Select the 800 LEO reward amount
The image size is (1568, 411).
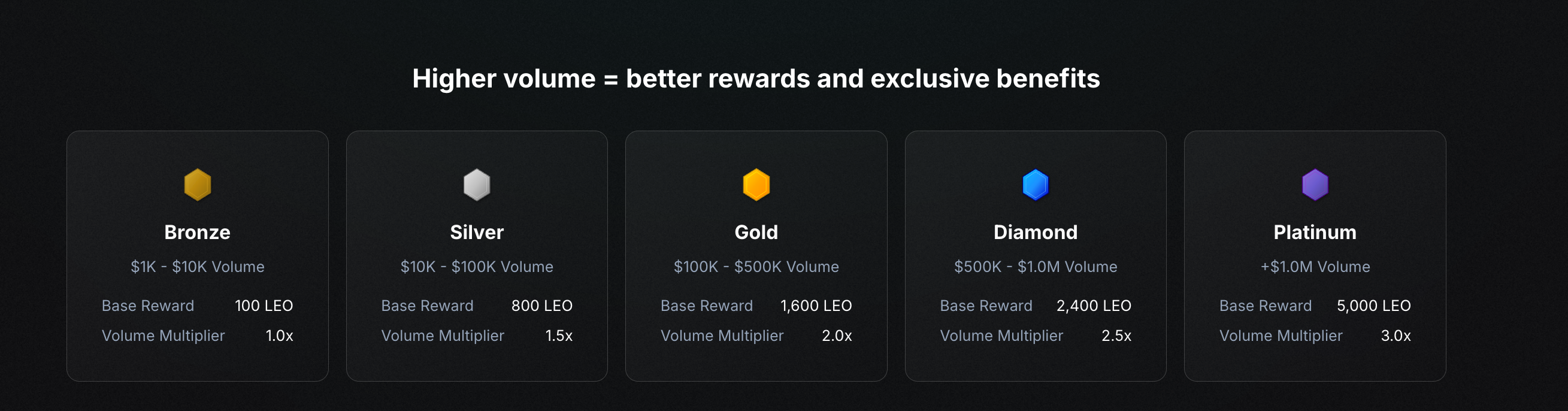pos(542,306)
